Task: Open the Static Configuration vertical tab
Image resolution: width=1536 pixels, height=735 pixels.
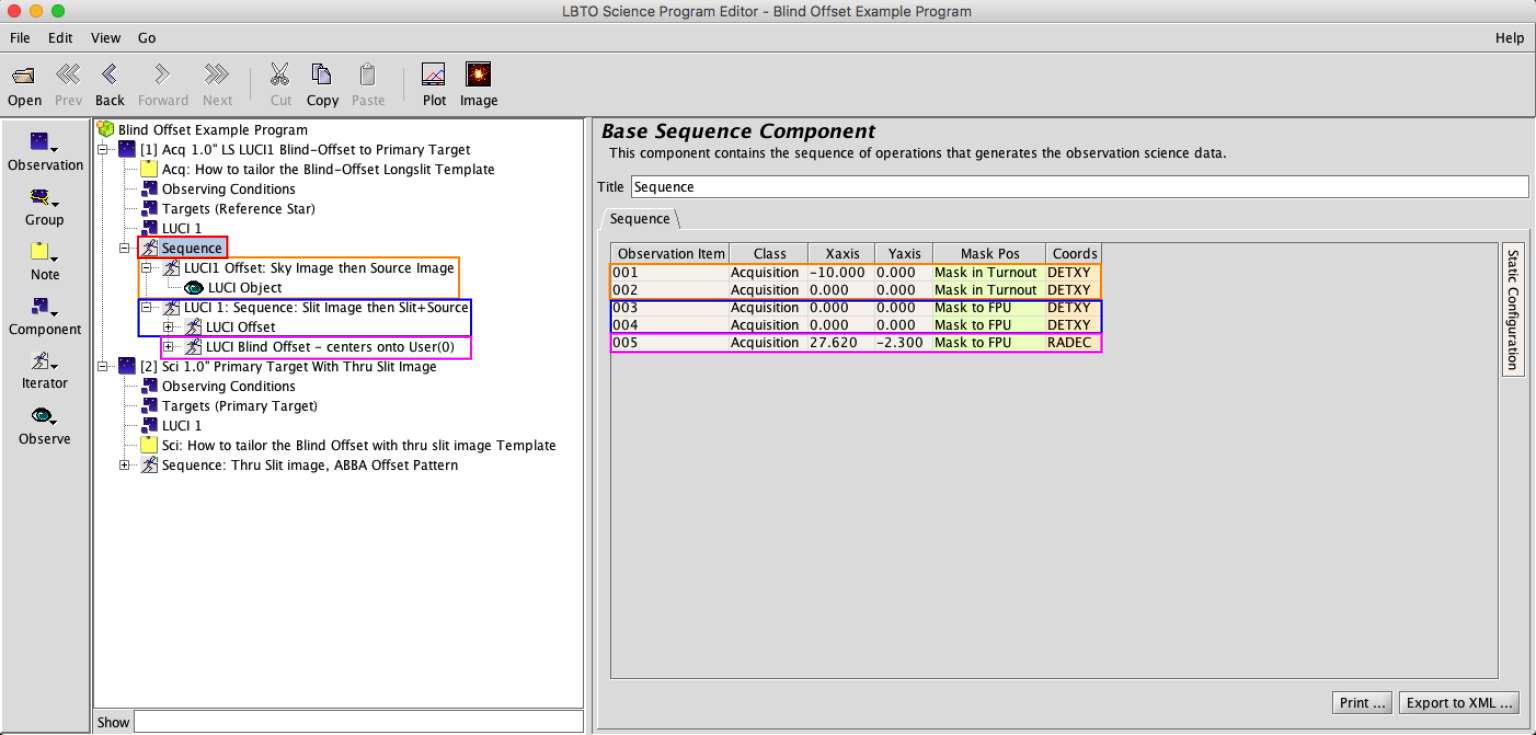Action: 1512,308
